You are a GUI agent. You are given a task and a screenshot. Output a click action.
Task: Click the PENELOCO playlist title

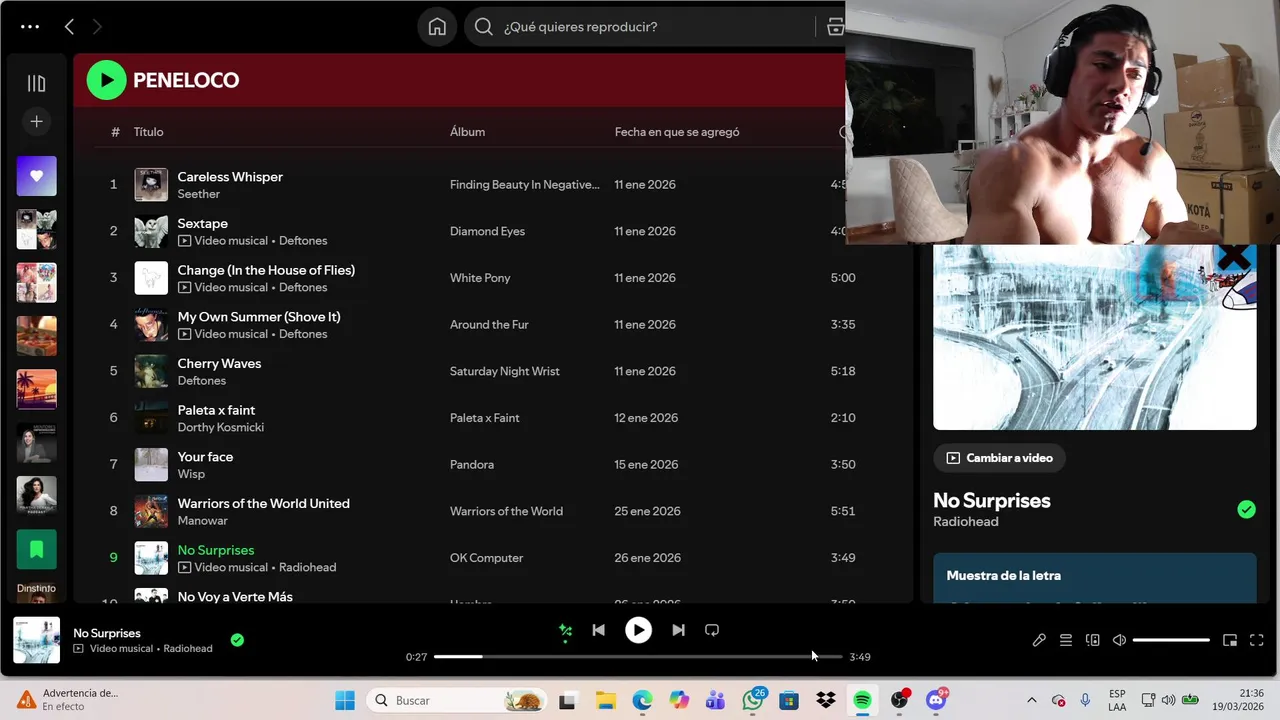click(186, 80)
